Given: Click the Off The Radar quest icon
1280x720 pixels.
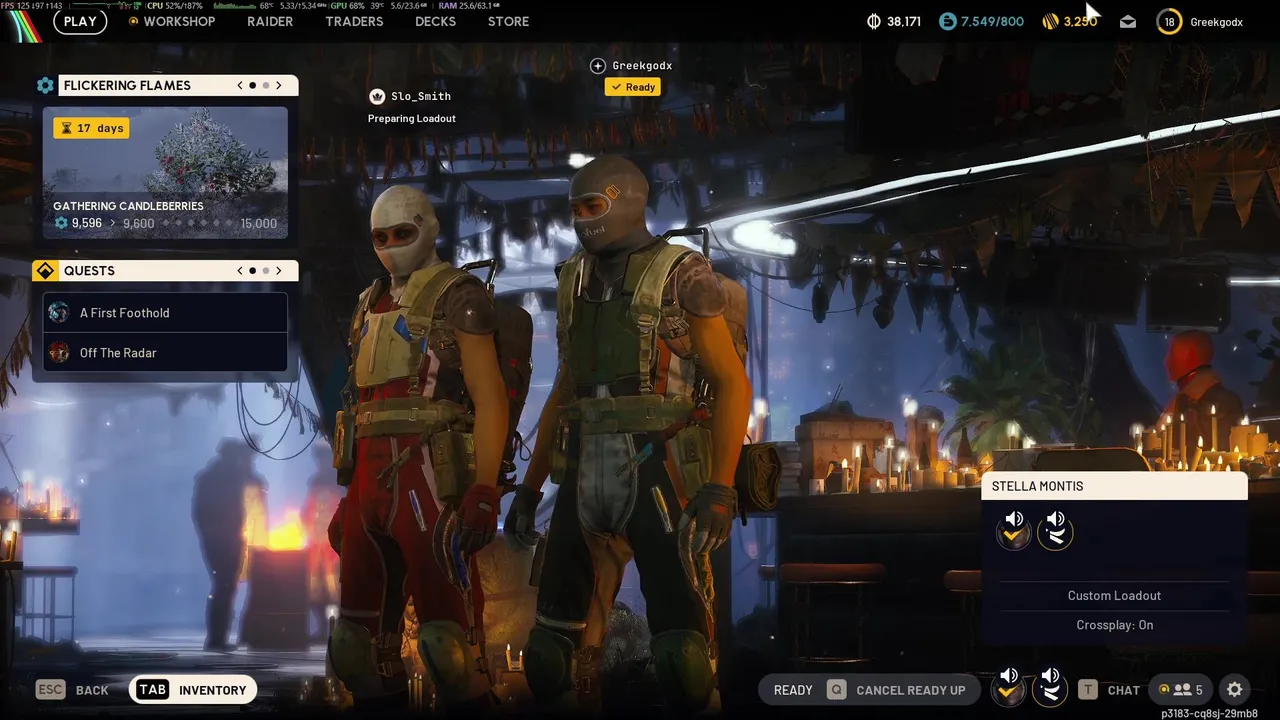Looking at the screenshot, I should click(x=59, y=352).
